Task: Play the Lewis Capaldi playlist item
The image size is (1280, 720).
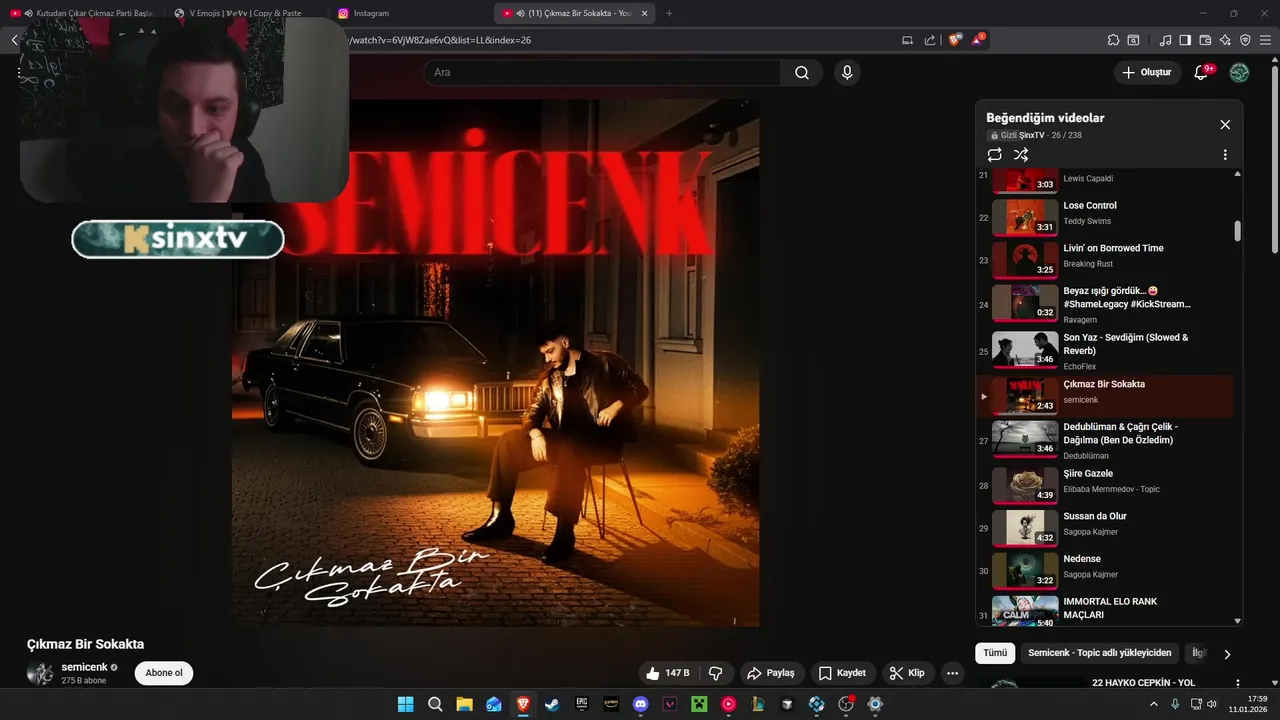Action: 1105,180
